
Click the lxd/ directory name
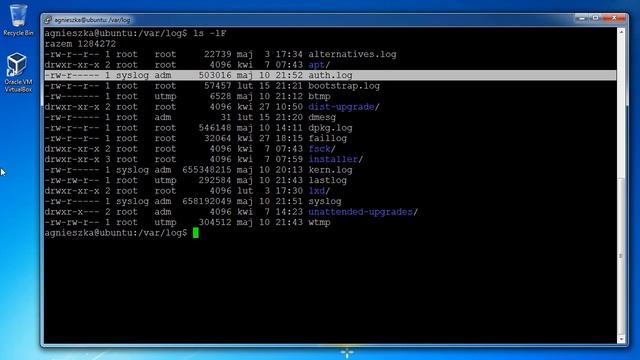319,191
